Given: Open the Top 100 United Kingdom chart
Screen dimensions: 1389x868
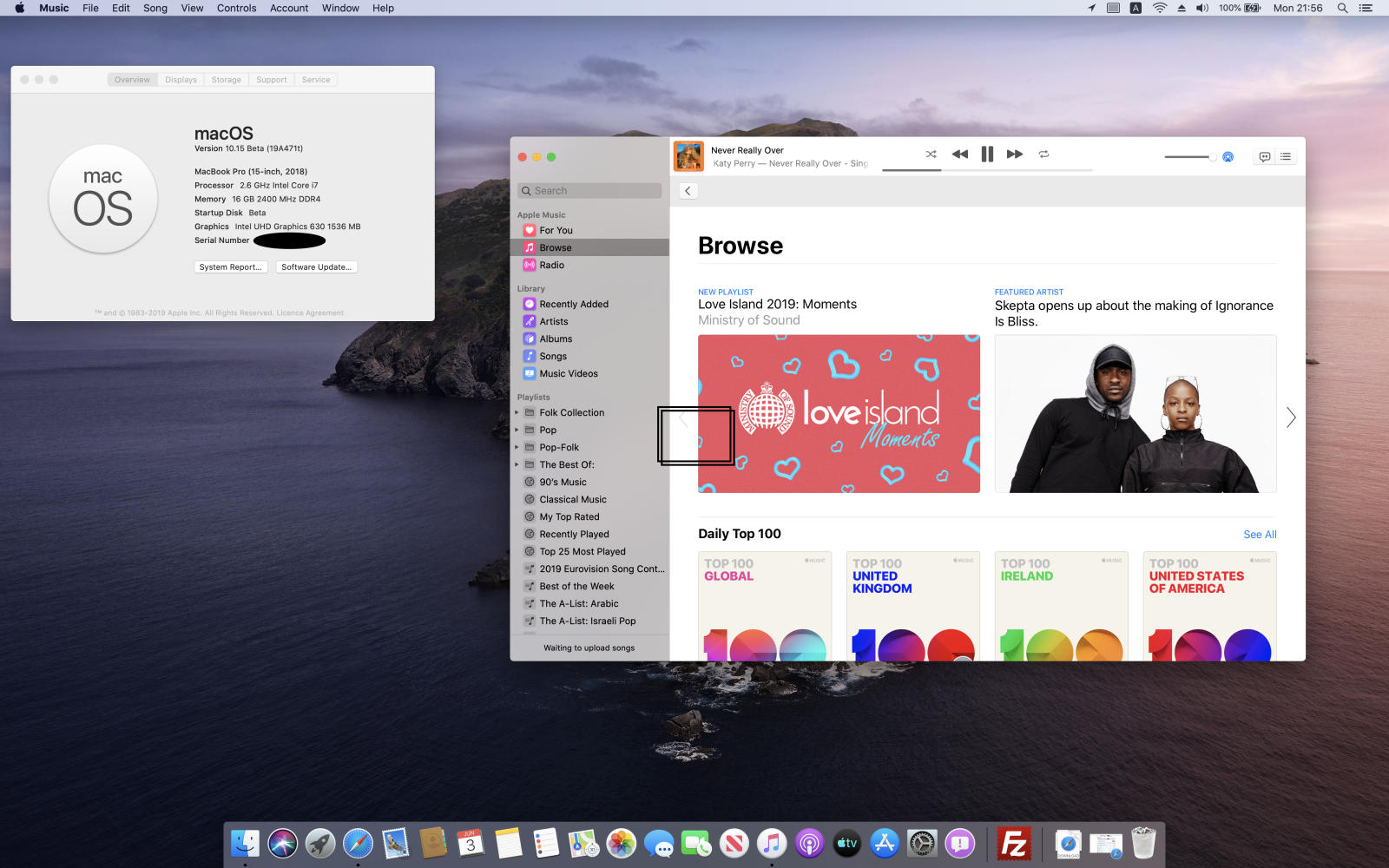Looking at the screenshot, I should [x=913, y=606].
